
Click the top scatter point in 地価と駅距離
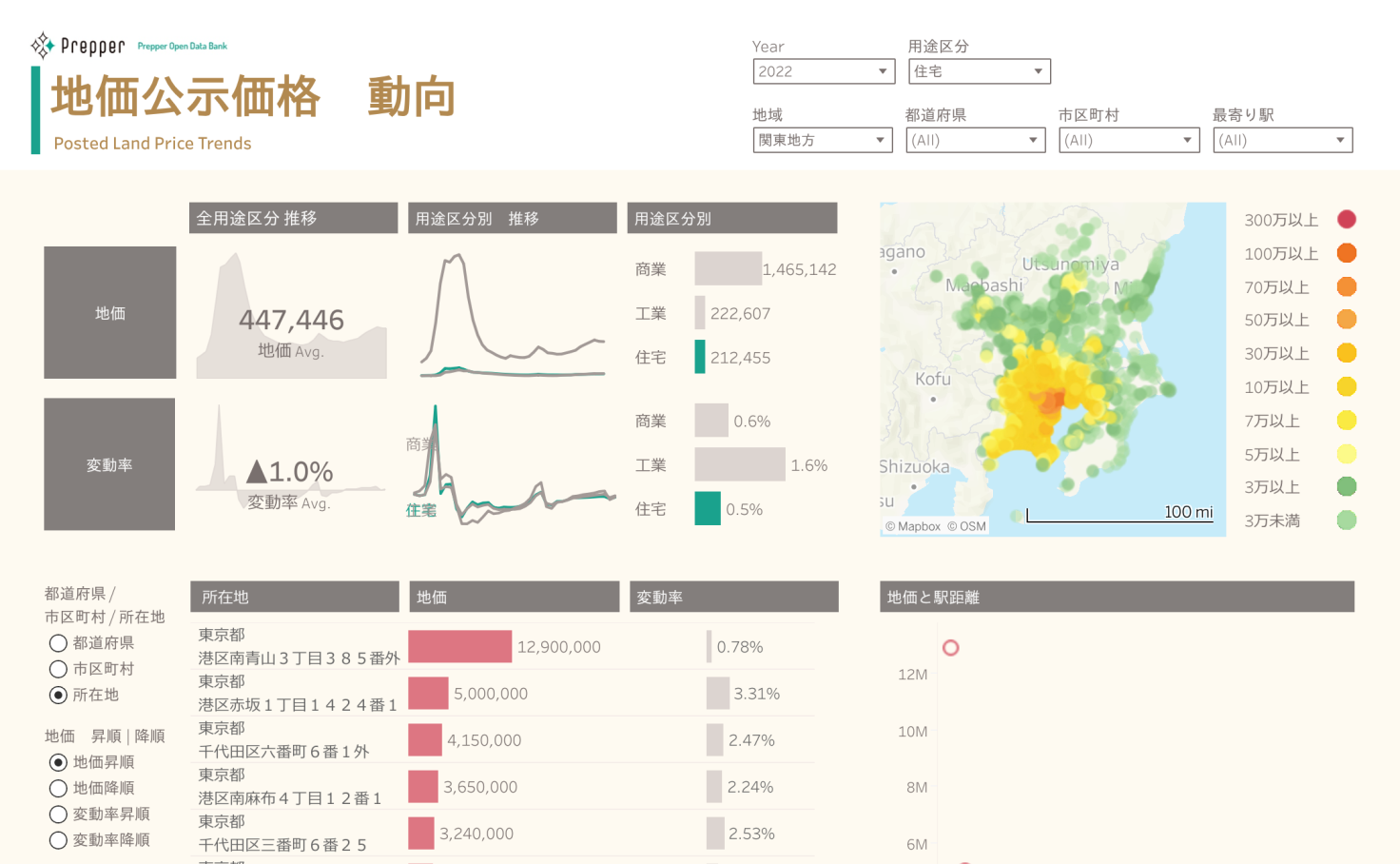(950, 648)
